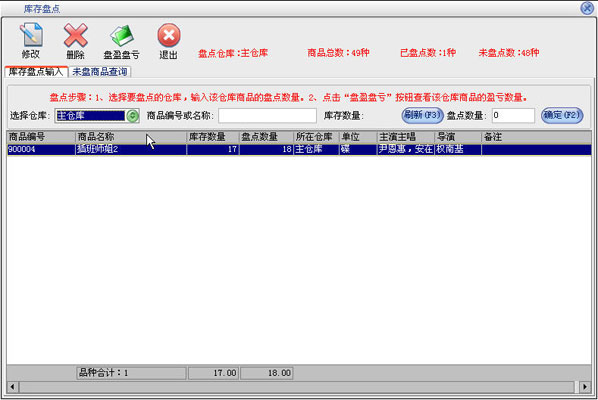Switch to the 库存盘点输入 tab
Image resolution: width=598 pixels, height=400 pixels.
click(36, 72)
